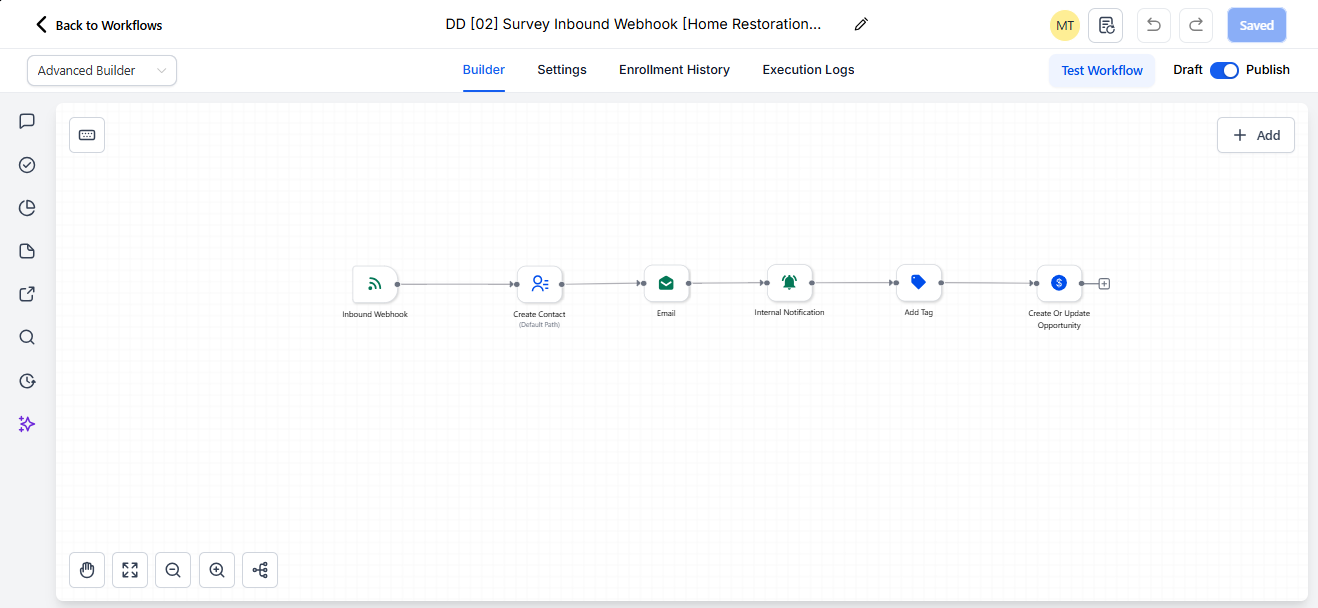This screenshot has height=608, width=1318.
Task: Open the AI sparkle sidebar icon
Action: tap(27, 424)
